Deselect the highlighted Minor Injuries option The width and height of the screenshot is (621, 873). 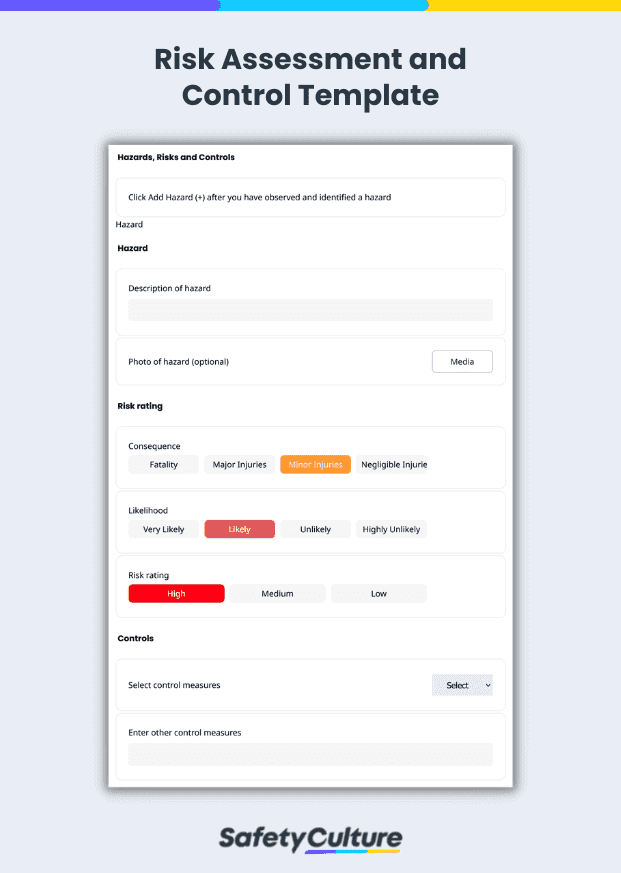pos(315,464)
